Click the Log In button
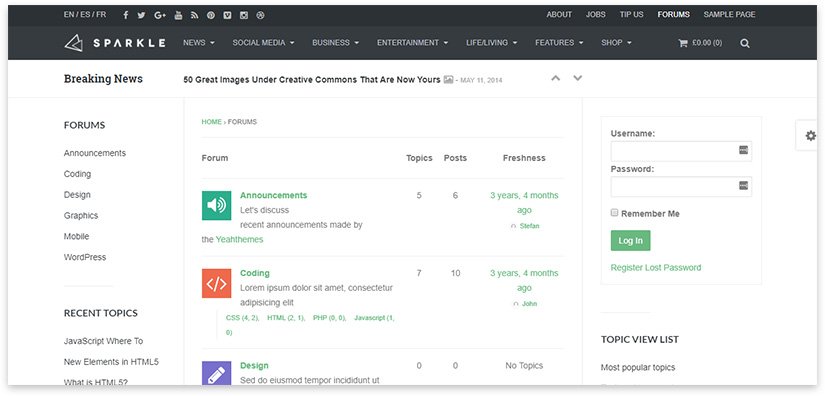 tap(630, 241)
